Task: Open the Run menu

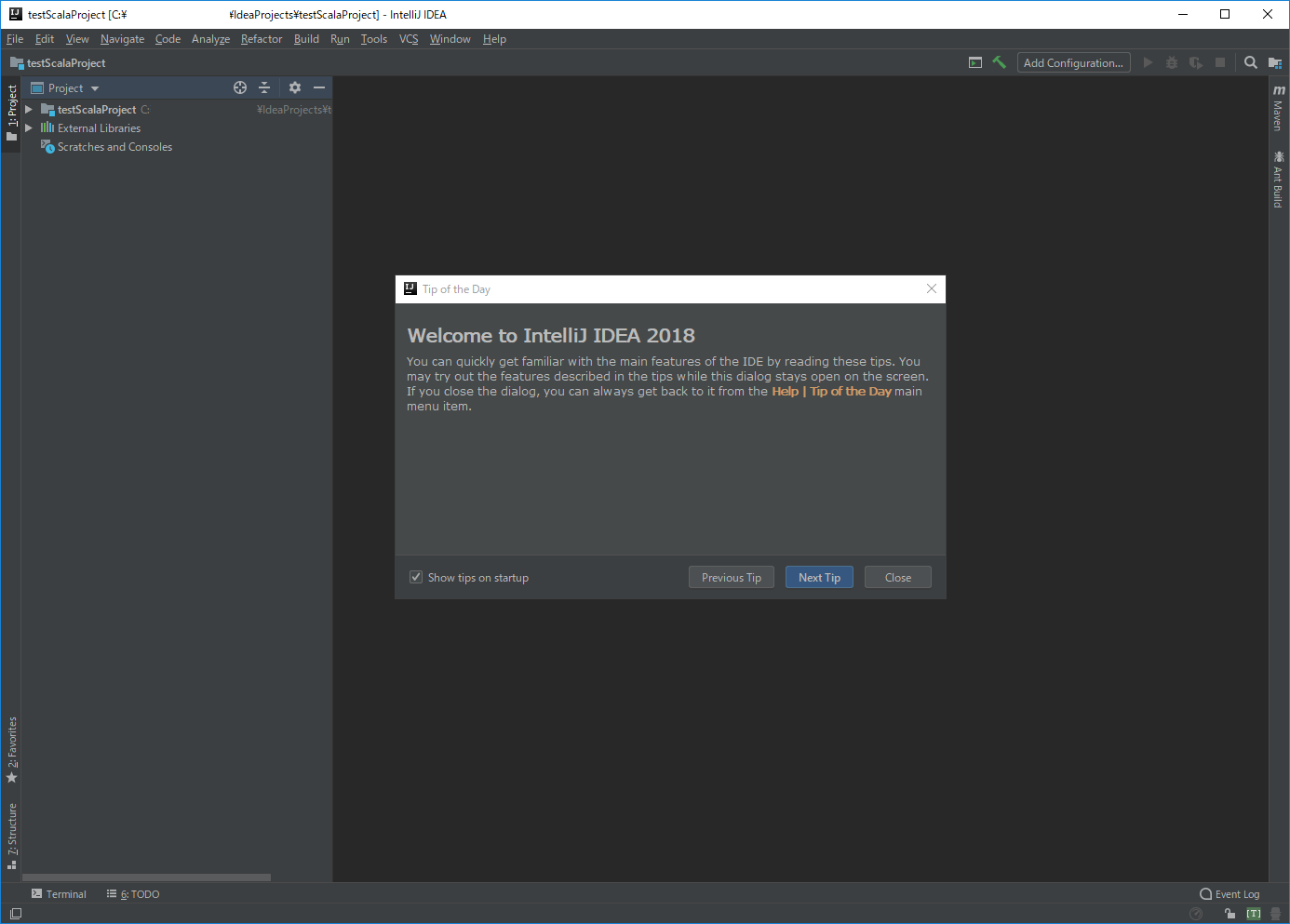Action: [340, 39]
